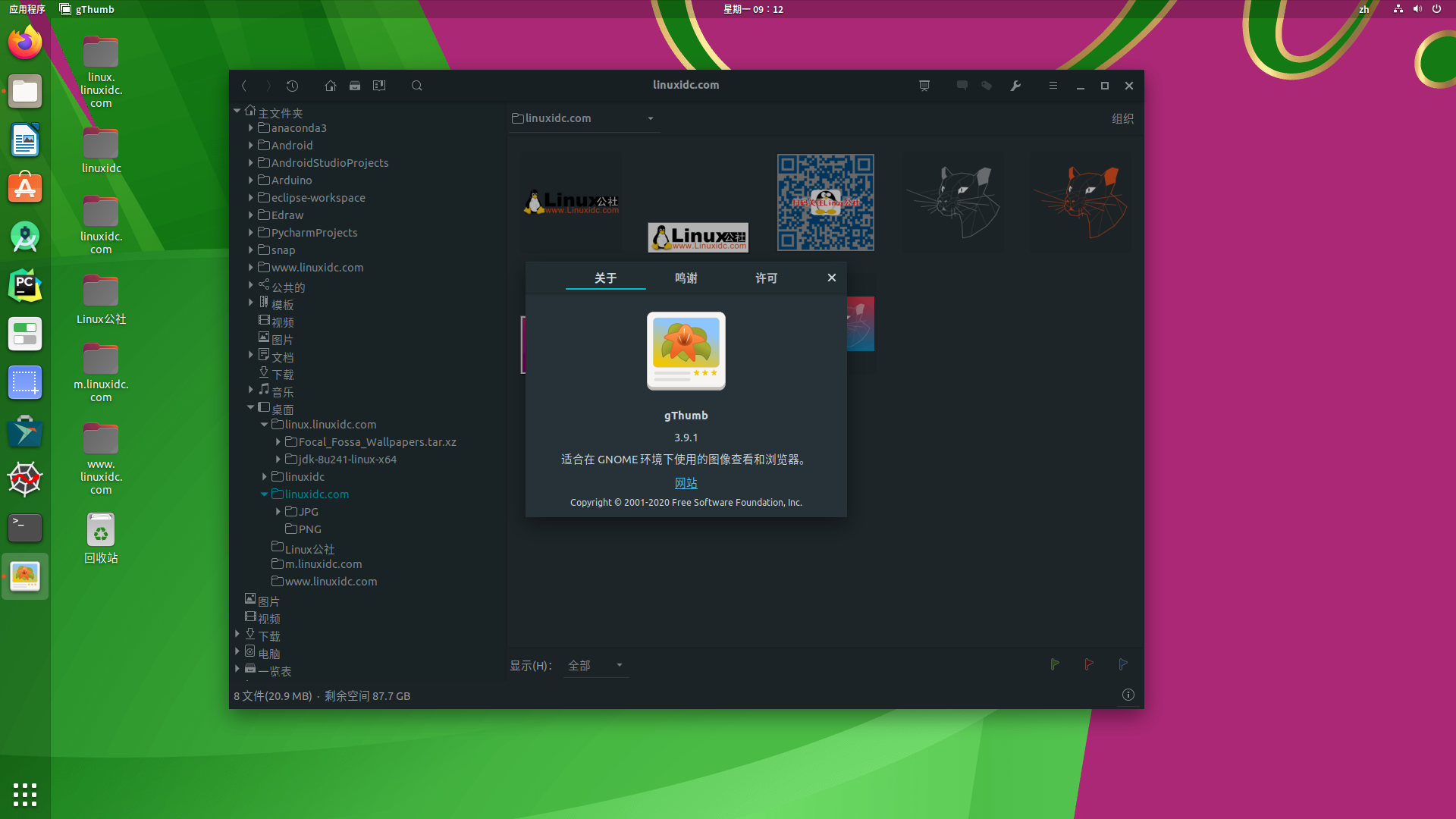The width and height of the screenshot is (1456, 819).
Task: Collapse the linuxidc.com tree node
Action: click(x=264, y=494)
